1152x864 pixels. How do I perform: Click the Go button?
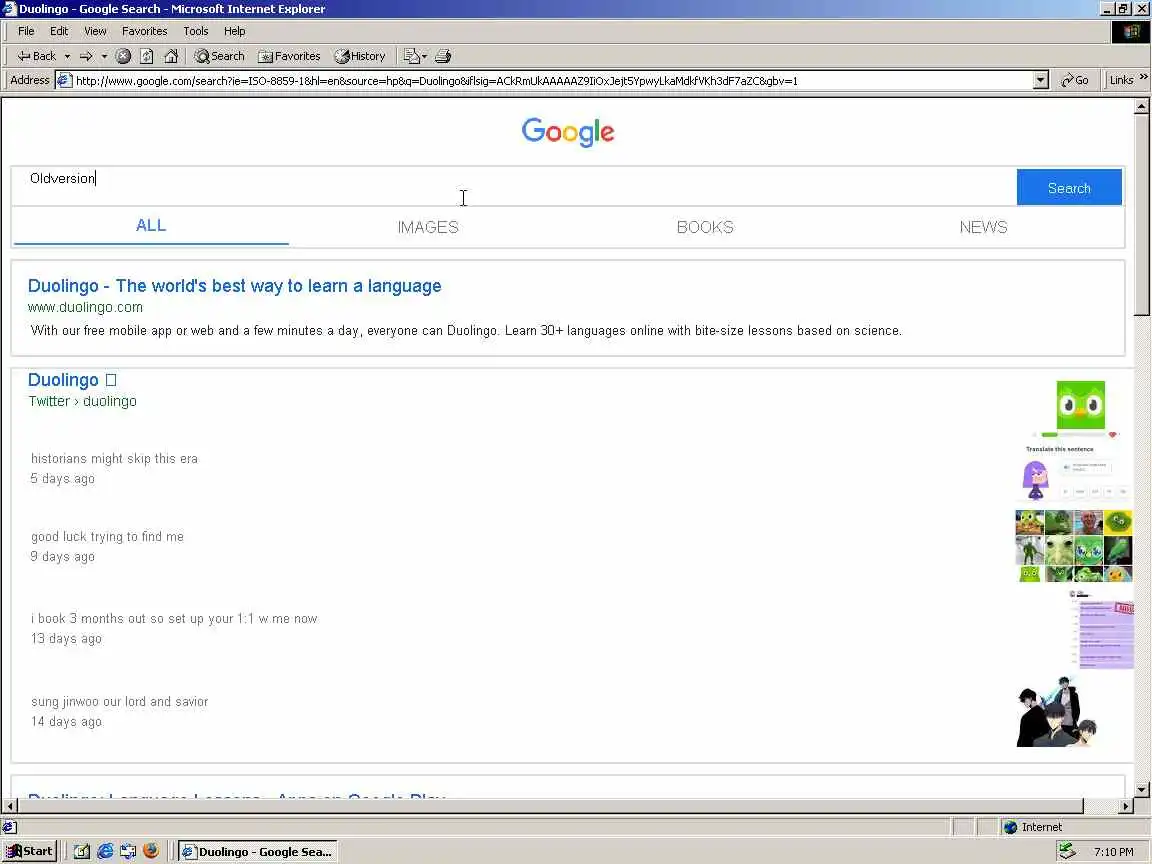1075,81
